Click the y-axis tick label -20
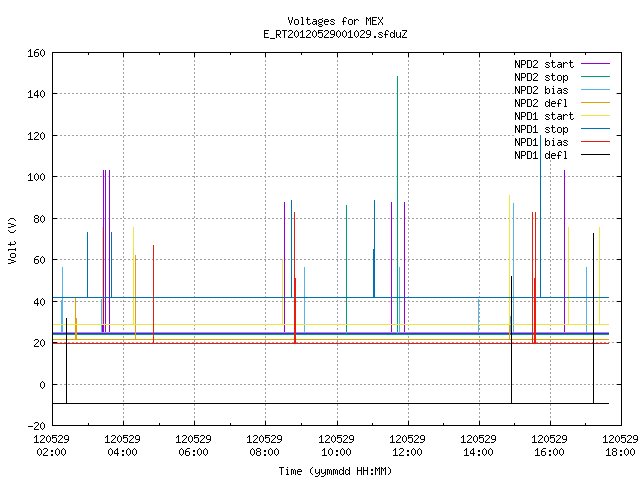Viewport: 640px width, 480px height. coord(36,426)
